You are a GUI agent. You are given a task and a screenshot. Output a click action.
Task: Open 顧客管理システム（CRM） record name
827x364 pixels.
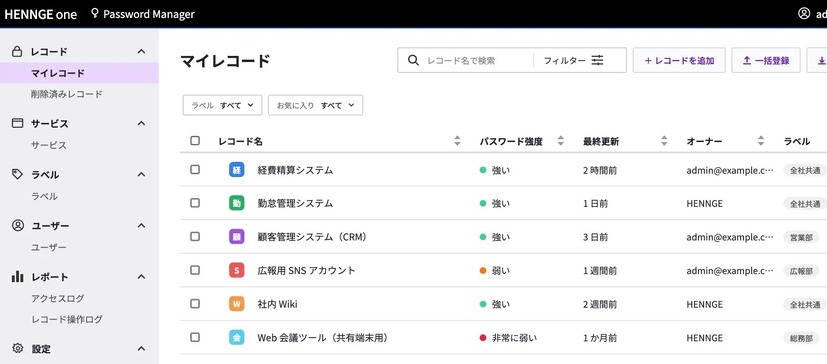[x=312, y=237]
